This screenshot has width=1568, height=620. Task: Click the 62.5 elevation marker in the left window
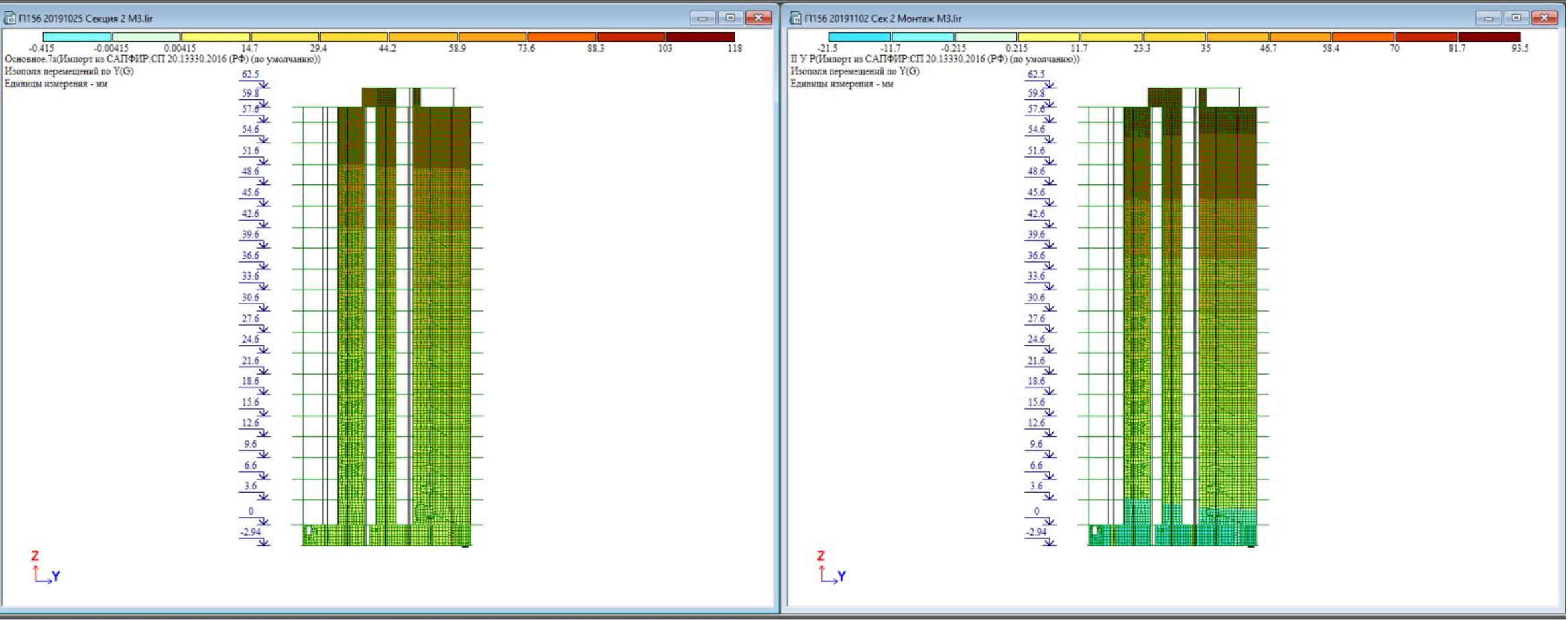251,74
